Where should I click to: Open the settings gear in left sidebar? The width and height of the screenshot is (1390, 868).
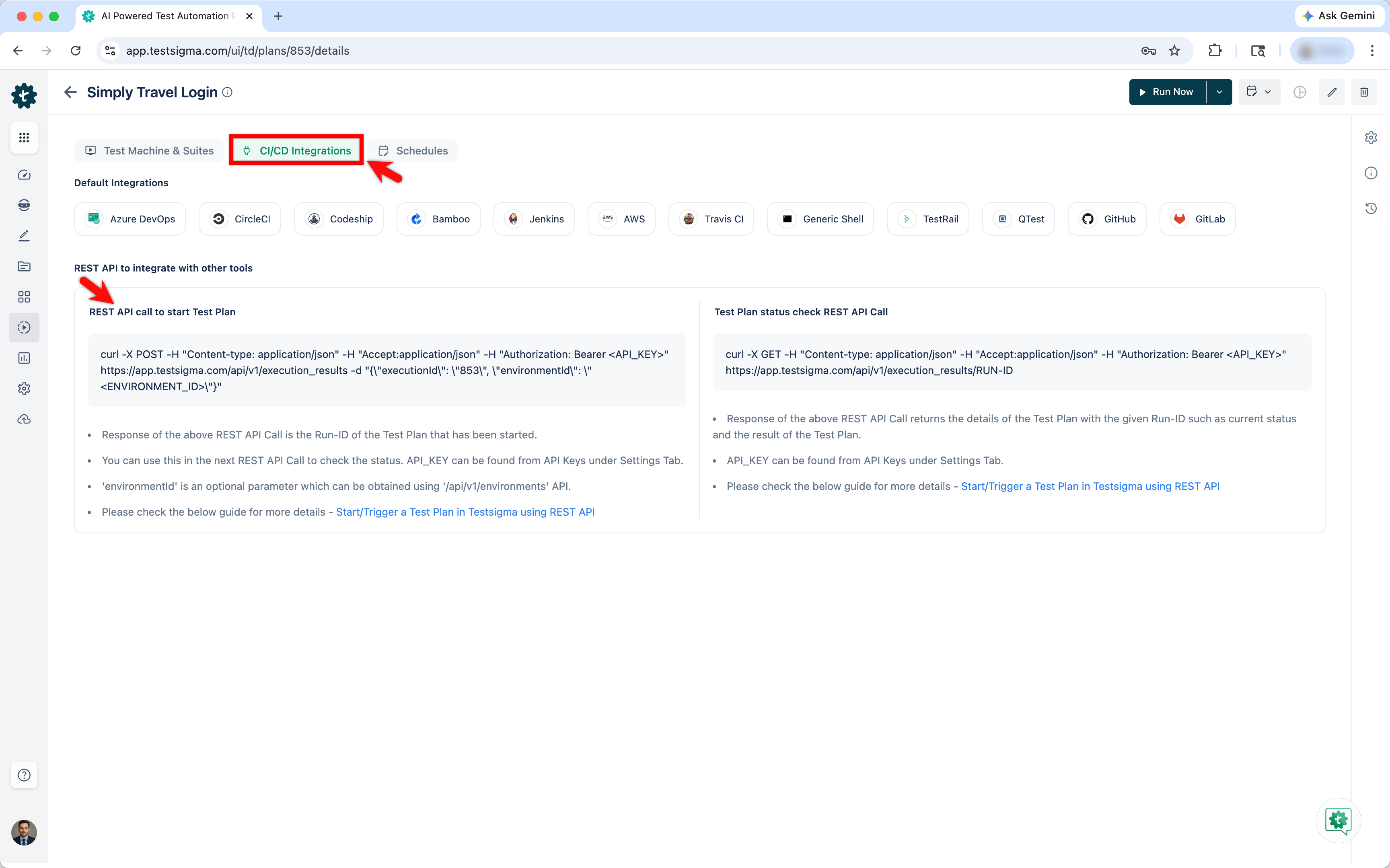click(24, 389)
